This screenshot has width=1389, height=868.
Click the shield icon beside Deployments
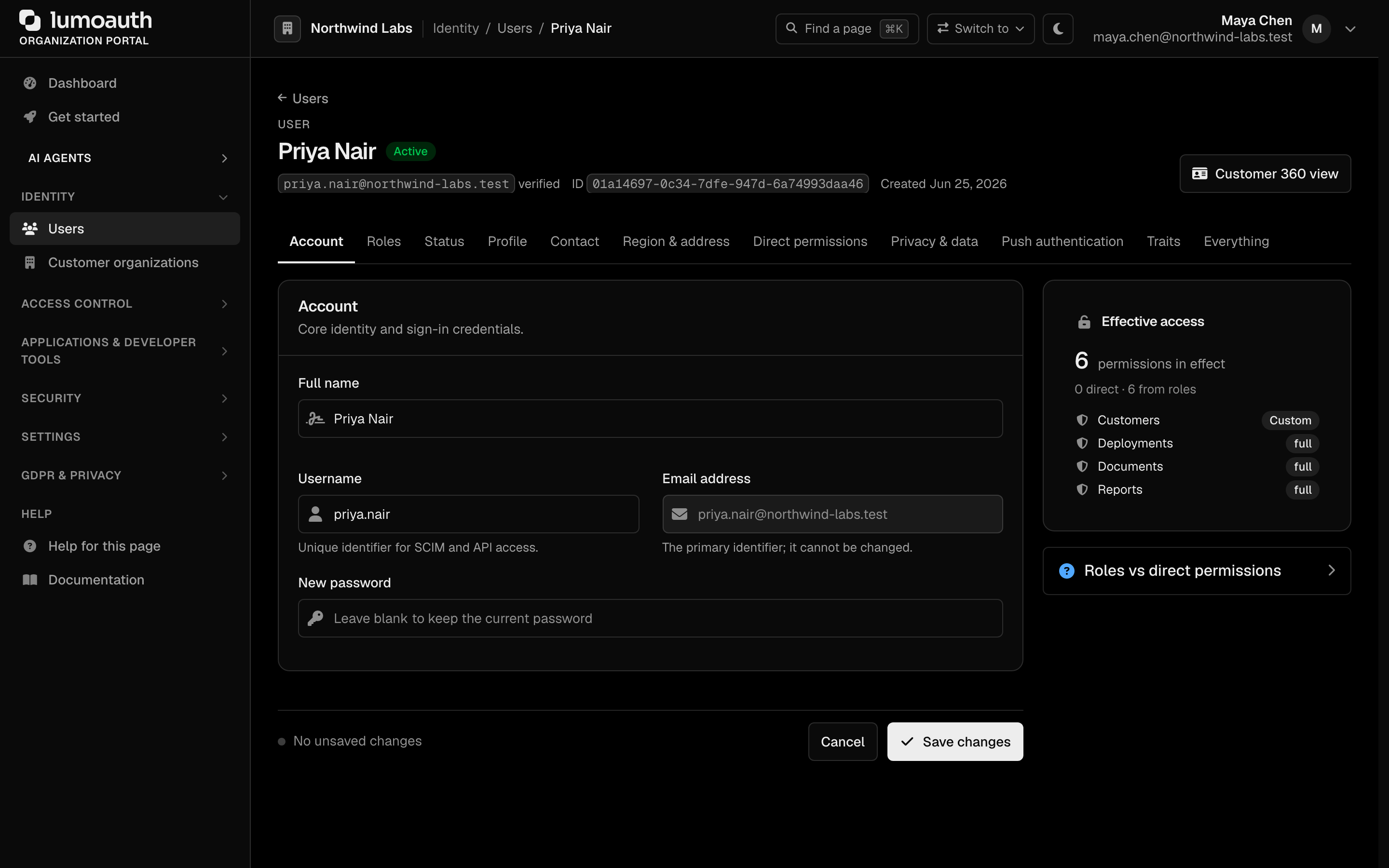(1082, 443)
